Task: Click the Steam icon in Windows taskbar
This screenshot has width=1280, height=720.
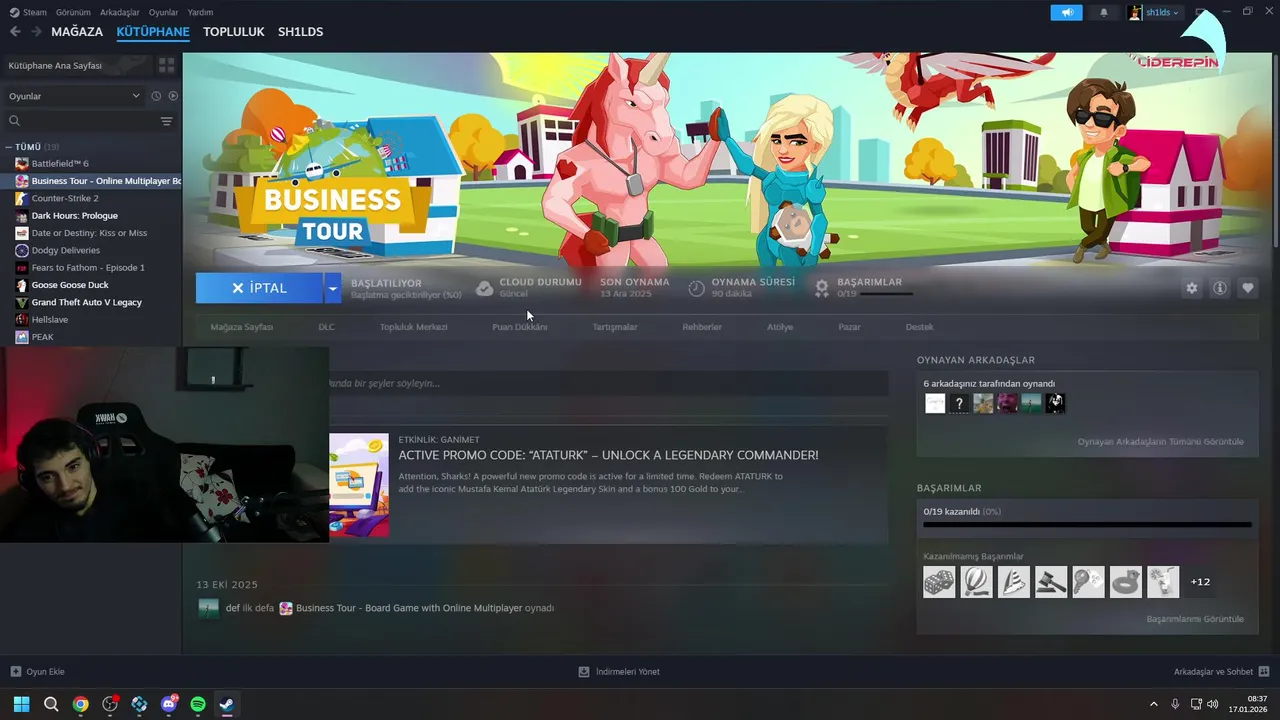Action: 227,704
